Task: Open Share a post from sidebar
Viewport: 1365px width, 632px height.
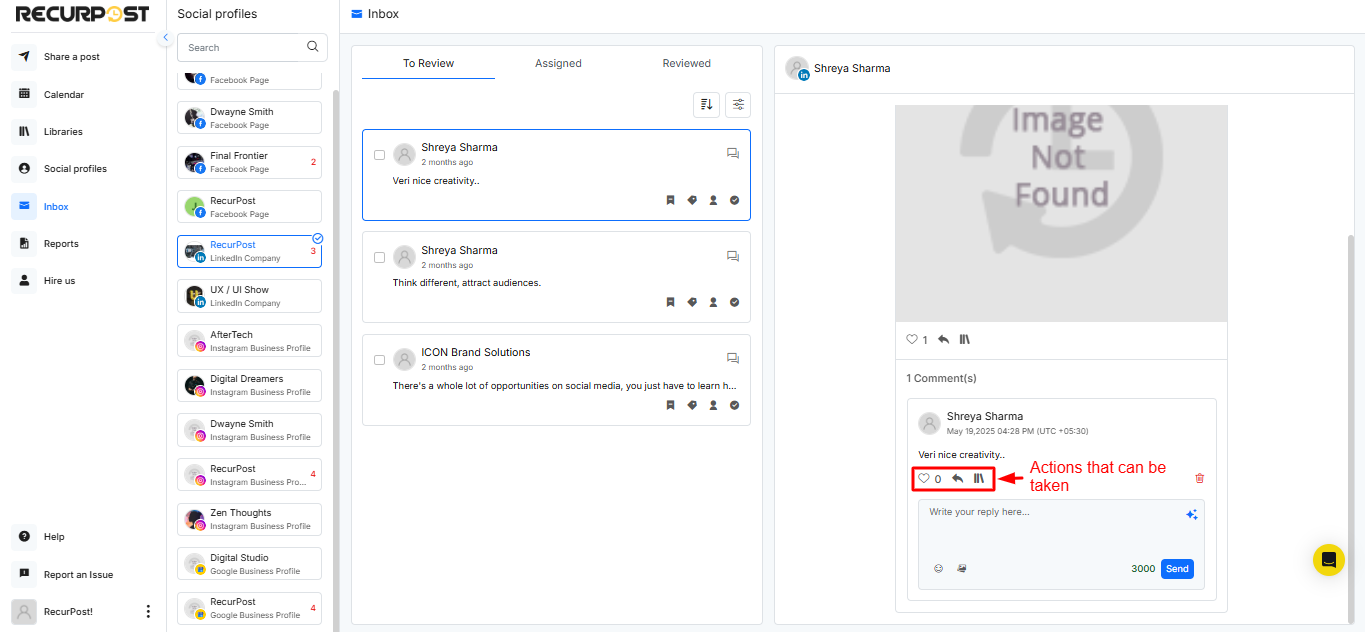Action: [71, 57]
